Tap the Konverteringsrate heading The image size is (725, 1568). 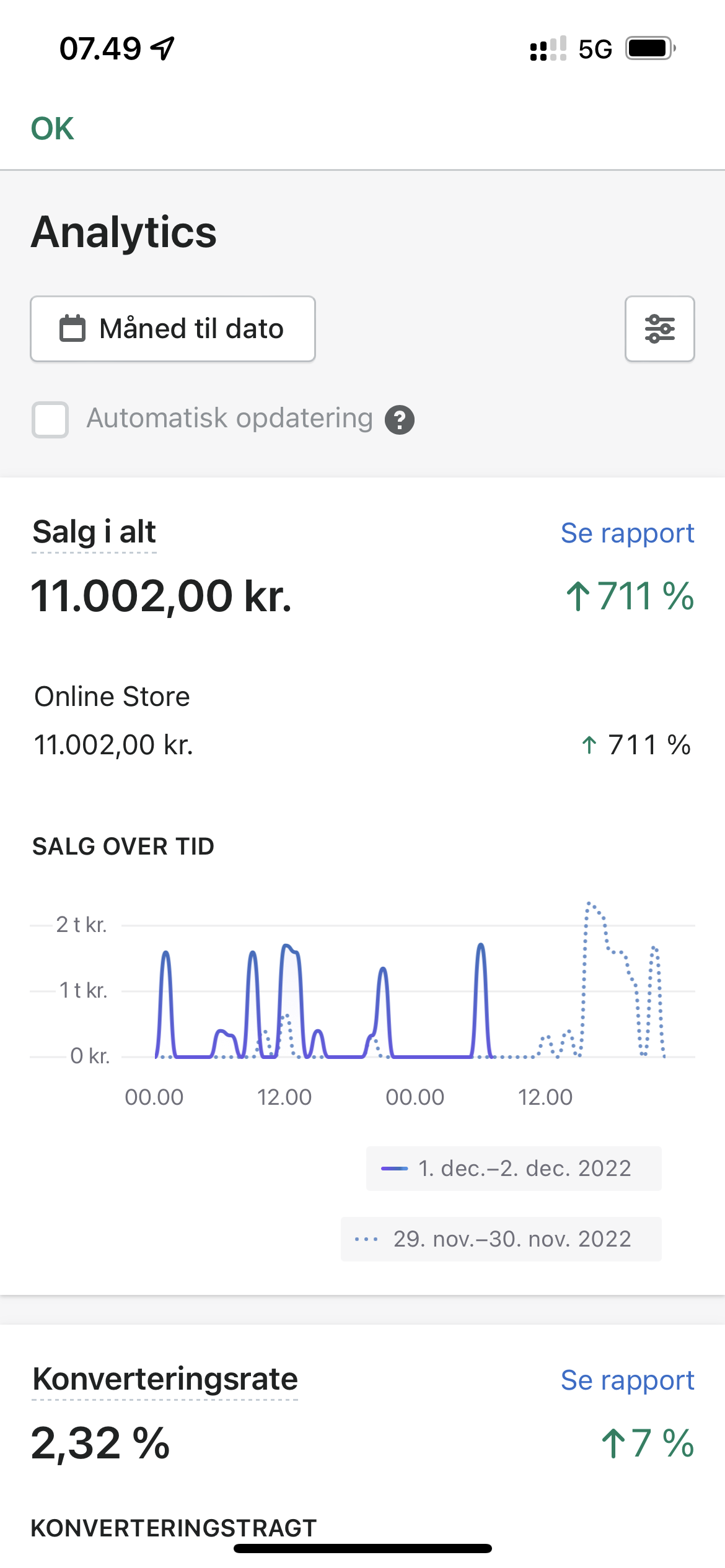pyautogui.click(x=165, y=1379)
